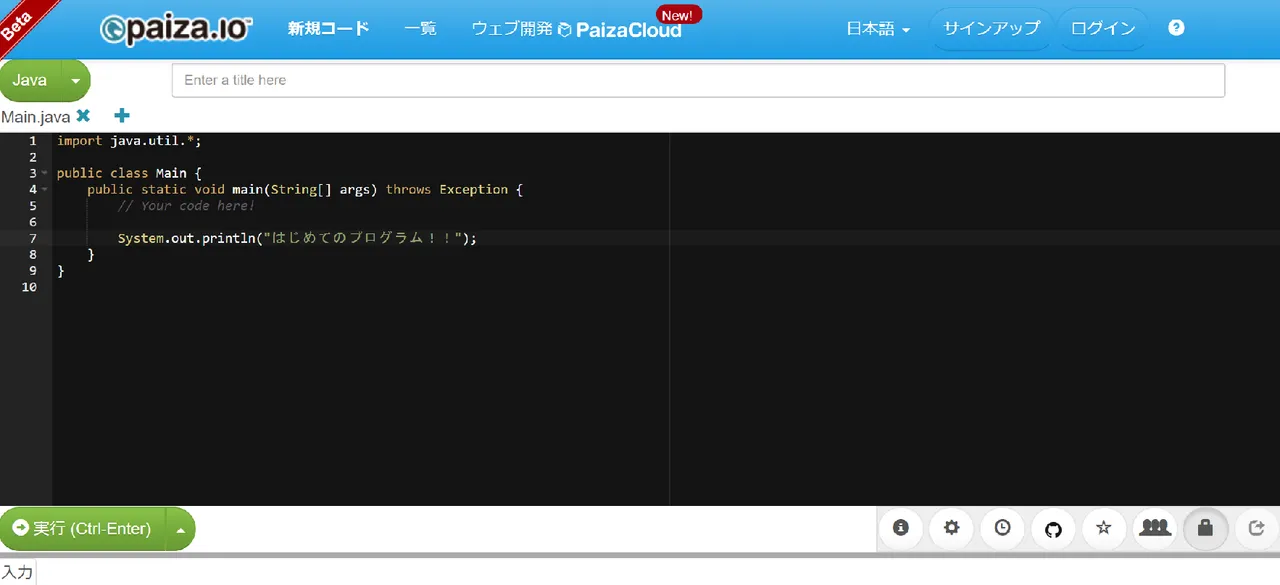Expand the 日本語 language dropdown
The height and width of the screenshot is (585, 1280).
point(878,29)
